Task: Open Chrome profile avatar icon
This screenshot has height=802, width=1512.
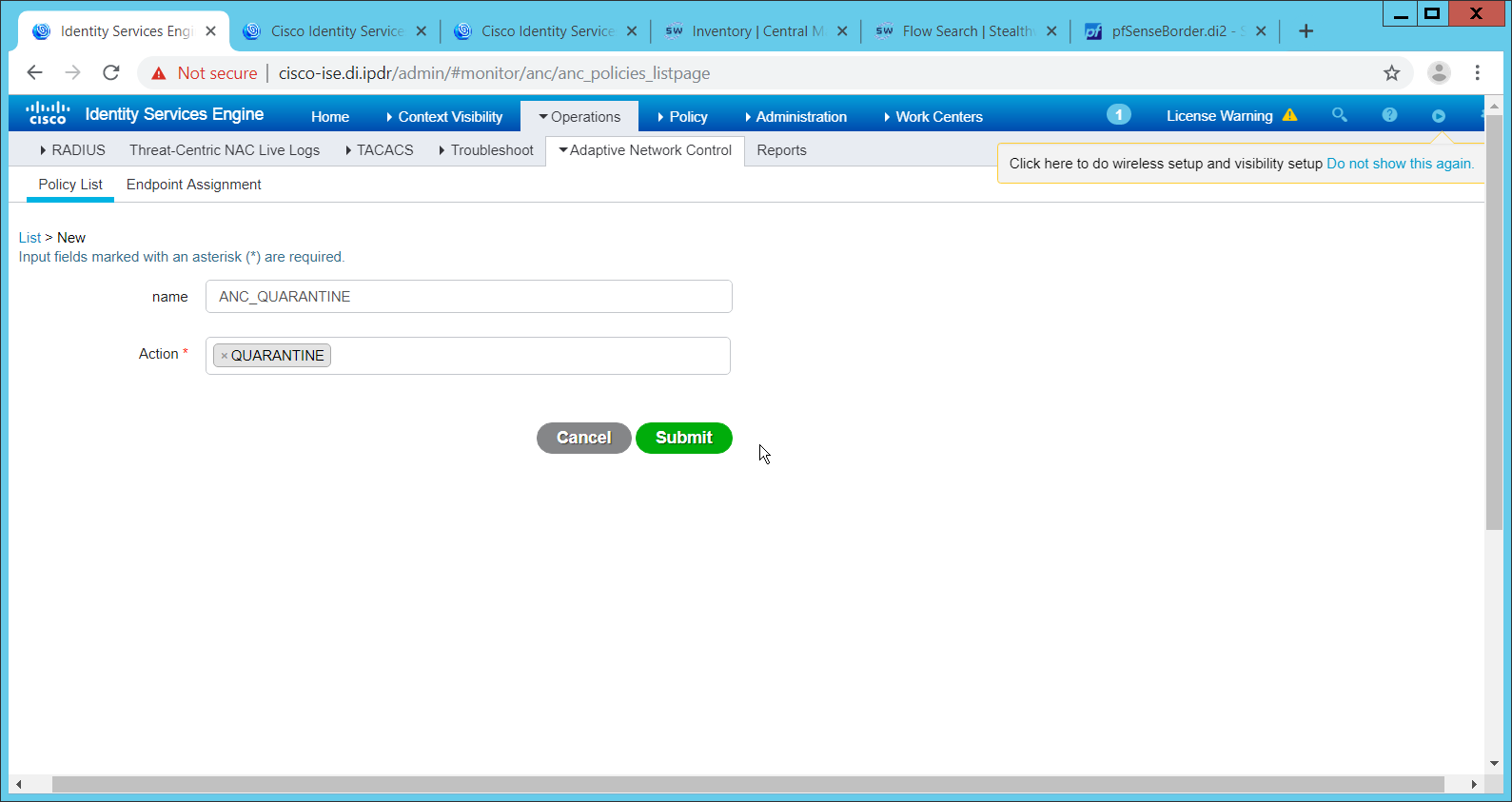Action: click(x=1439, y=73)
